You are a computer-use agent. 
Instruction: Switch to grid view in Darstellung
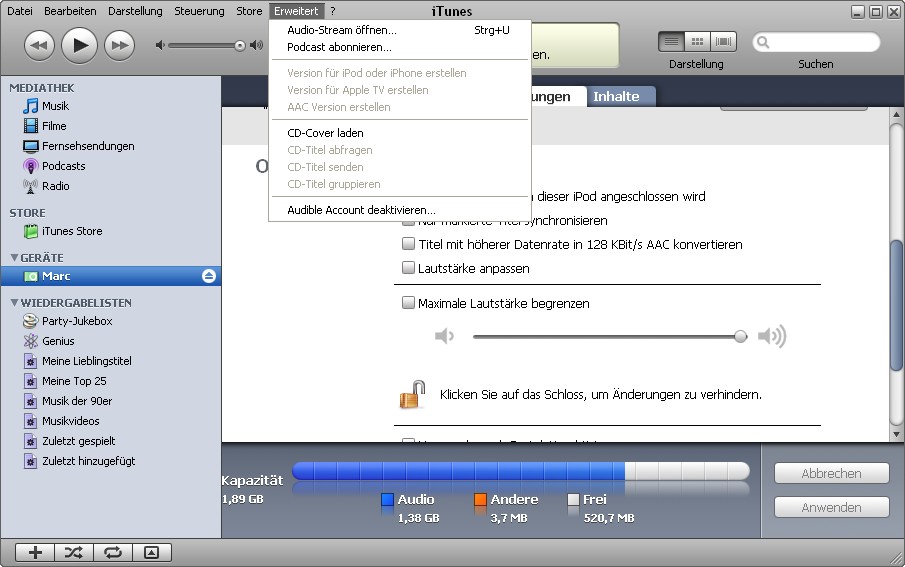697,42
